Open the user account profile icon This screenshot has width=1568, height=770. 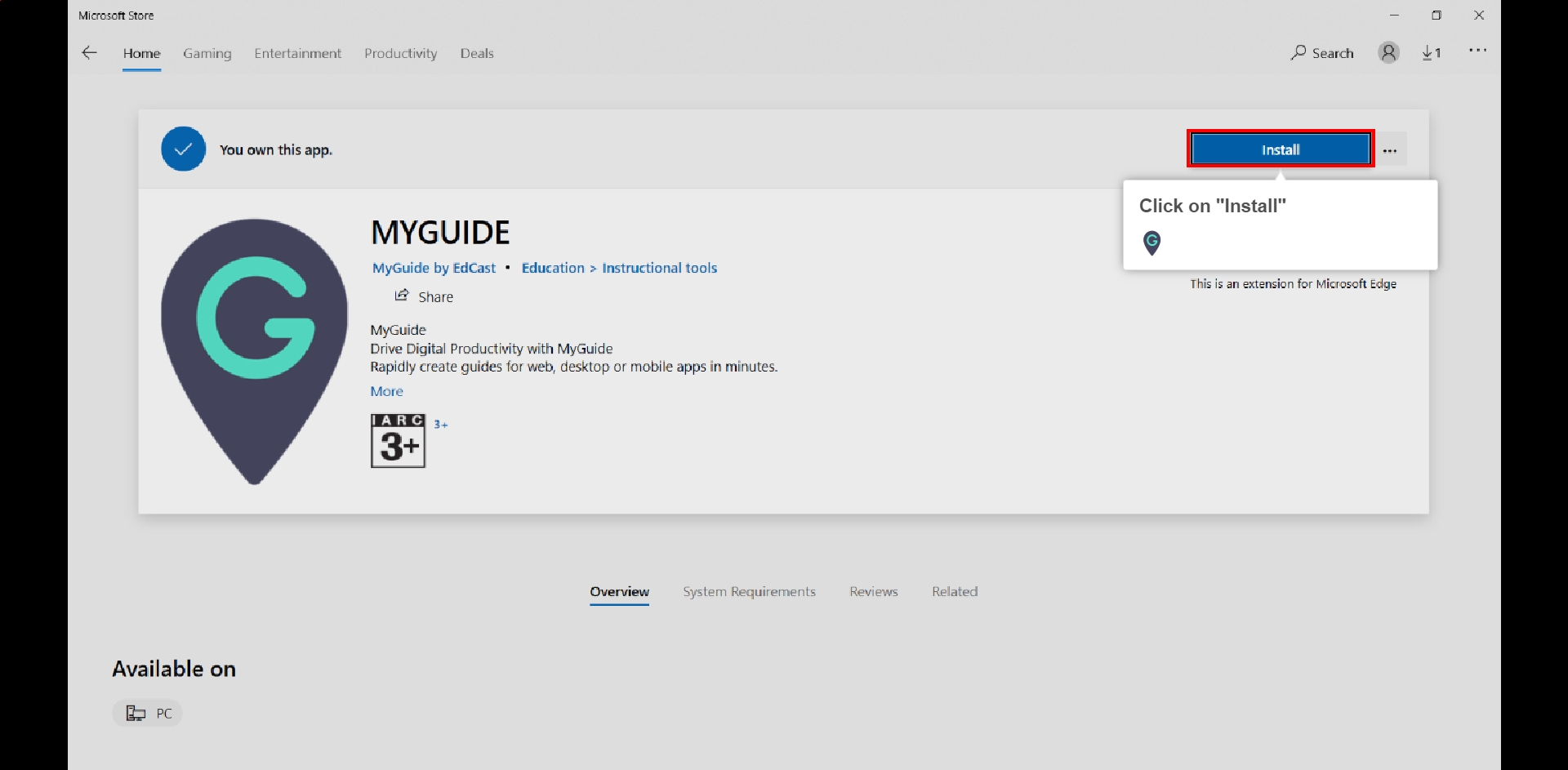coord(1388,53)
